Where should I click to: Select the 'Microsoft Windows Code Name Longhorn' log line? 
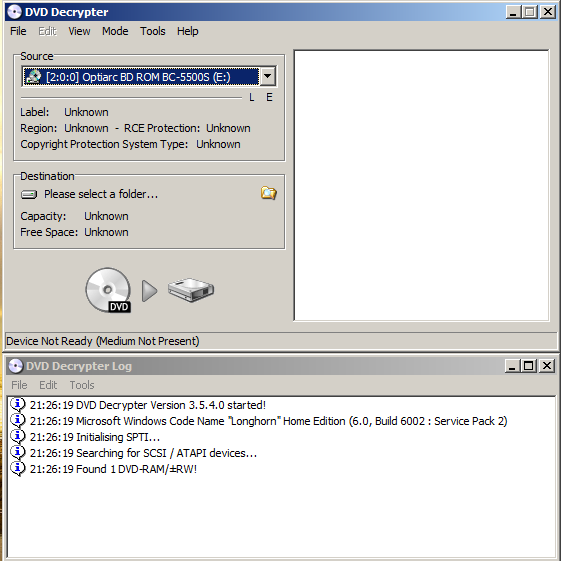(268, 421)
